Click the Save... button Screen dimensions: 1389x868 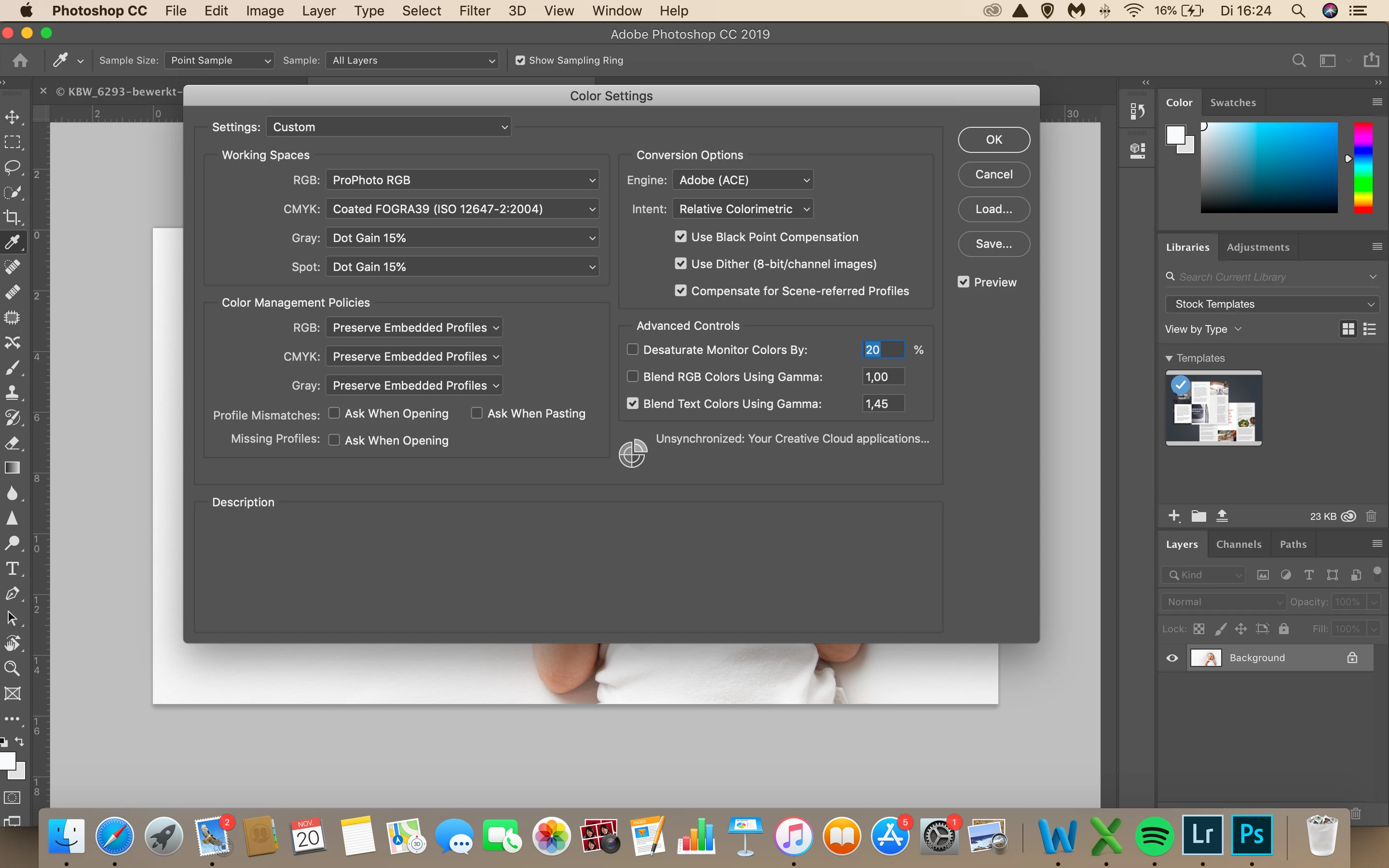994,244
